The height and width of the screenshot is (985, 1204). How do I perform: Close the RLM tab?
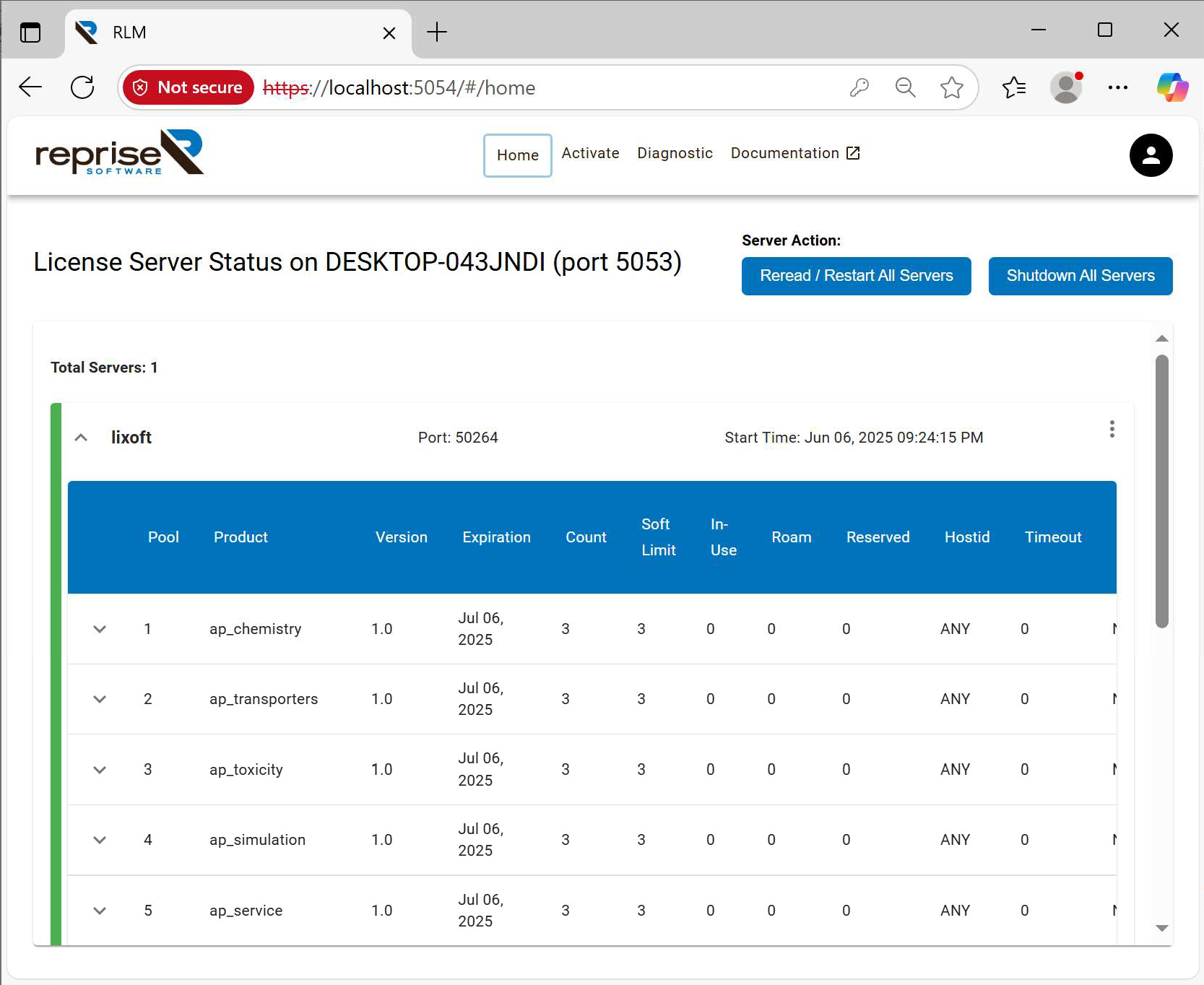[x=389, y=33]
